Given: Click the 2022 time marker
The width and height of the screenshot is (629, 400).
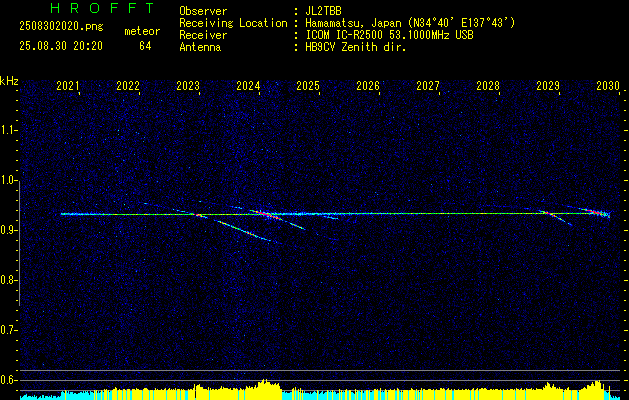Looking at the screenshot, I should [x=128, y=86].
